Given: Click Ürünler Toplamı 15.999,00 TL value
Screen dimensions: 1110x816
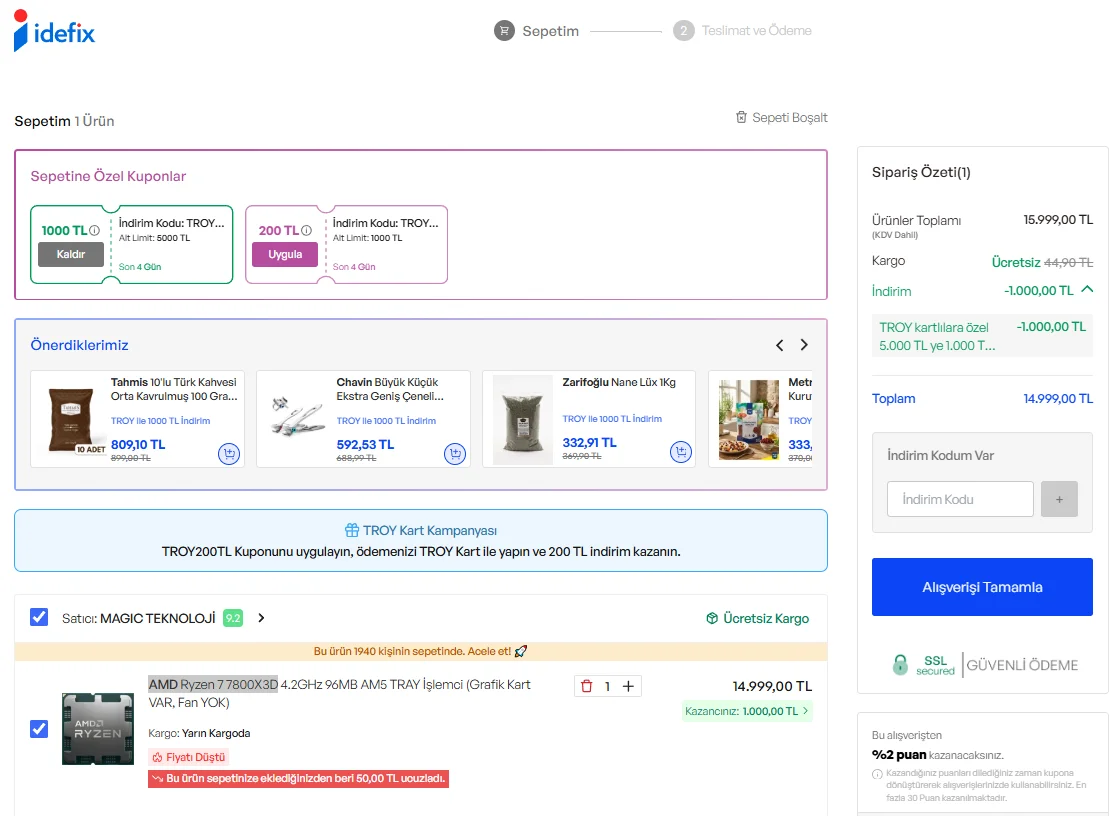Looking at the screenshot, I should click(1058, 219).
